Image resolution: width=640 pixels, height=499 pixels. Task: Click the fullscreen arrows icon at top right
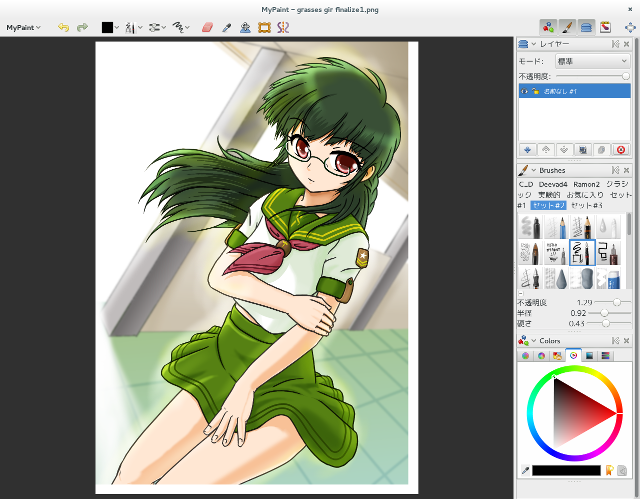click(630, 27)
